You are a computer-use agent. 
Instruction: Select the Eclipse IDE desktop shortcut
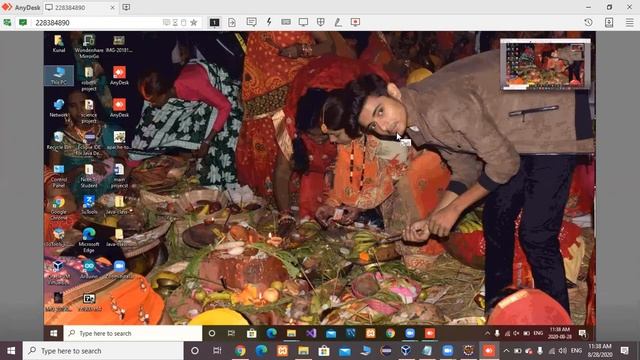(x=89, y=143)
